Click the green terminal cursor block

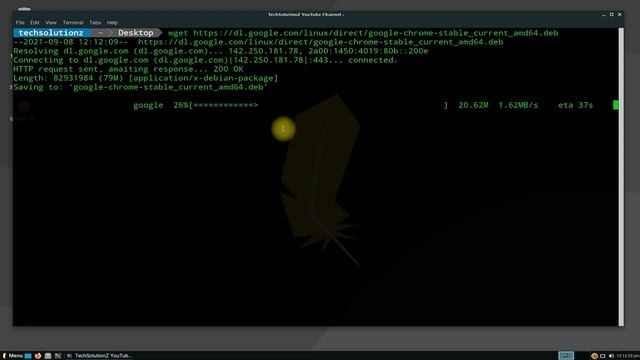click(616, 105)
